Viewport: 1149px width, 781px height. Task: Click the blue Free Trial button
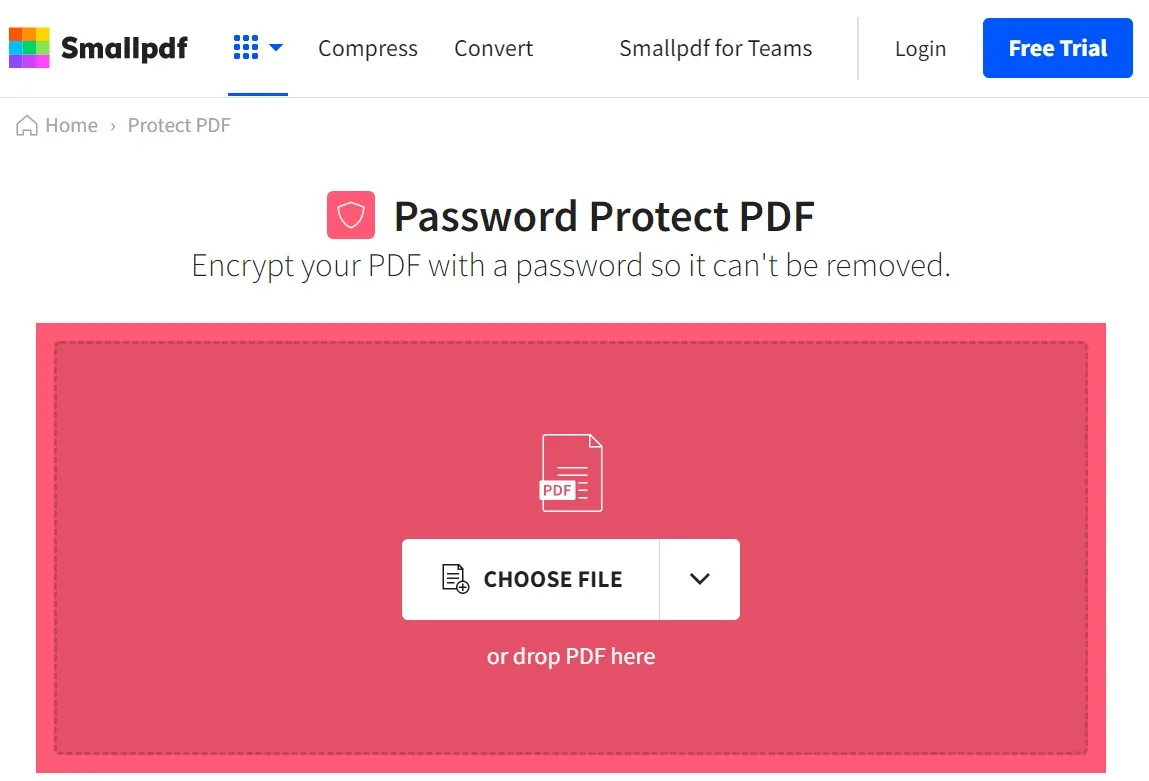[1057, 47]
